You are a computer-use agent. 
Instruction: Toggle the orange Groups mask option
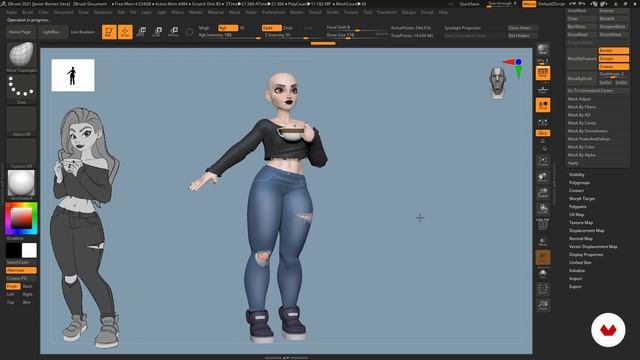click(x=613, y=59)
